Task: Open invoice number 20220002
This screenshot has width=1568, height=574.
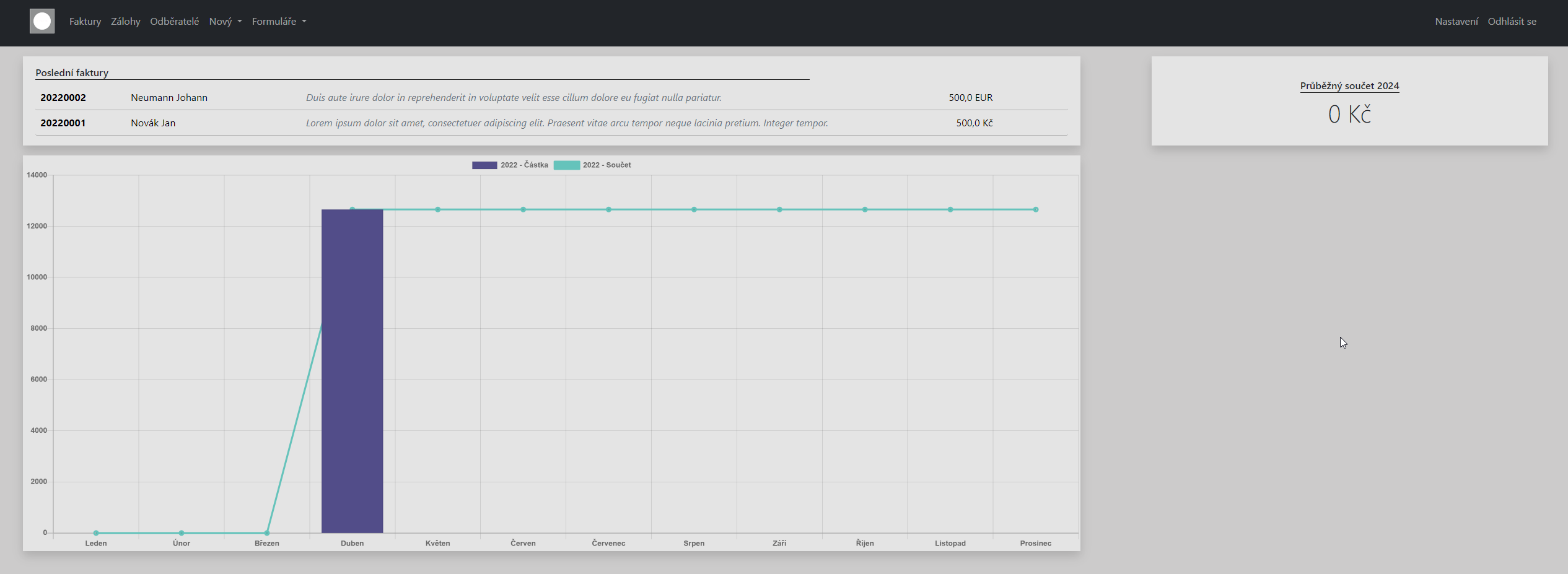Action: [x=63, y=97]
